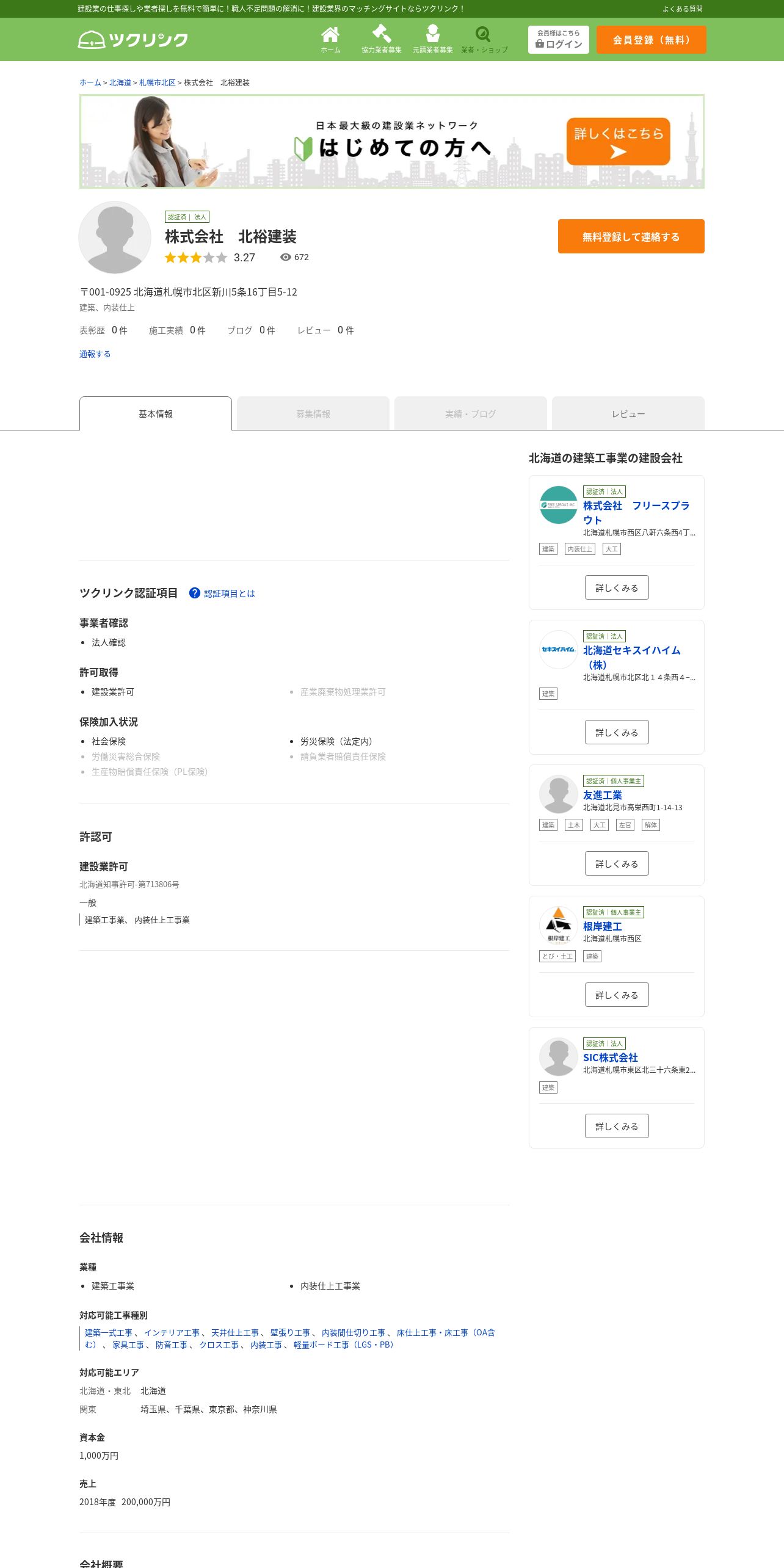Click the ツクリンク logo
This screenshot has height=1568, width=784.
tap(133, 40)
